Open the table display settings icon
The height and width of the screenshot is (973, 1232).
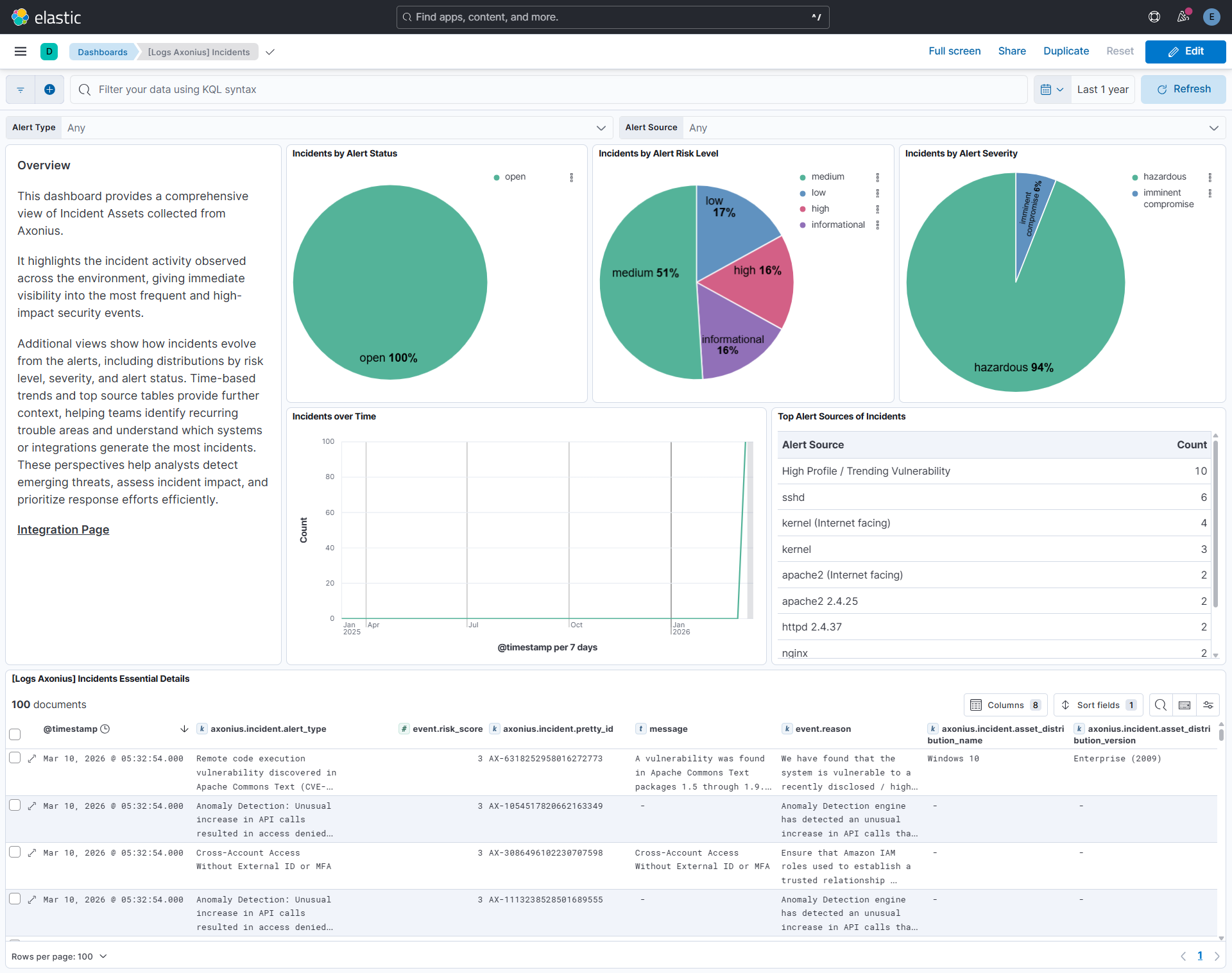[x=1208, y=705]
